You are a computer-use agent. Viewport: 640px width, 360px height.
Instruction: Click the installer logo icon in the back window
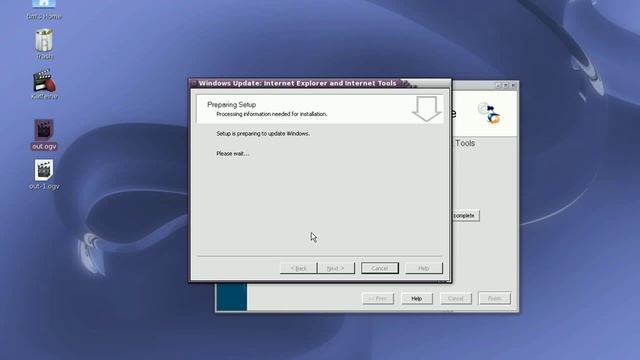pyautogui.click(x=490, y=114)
